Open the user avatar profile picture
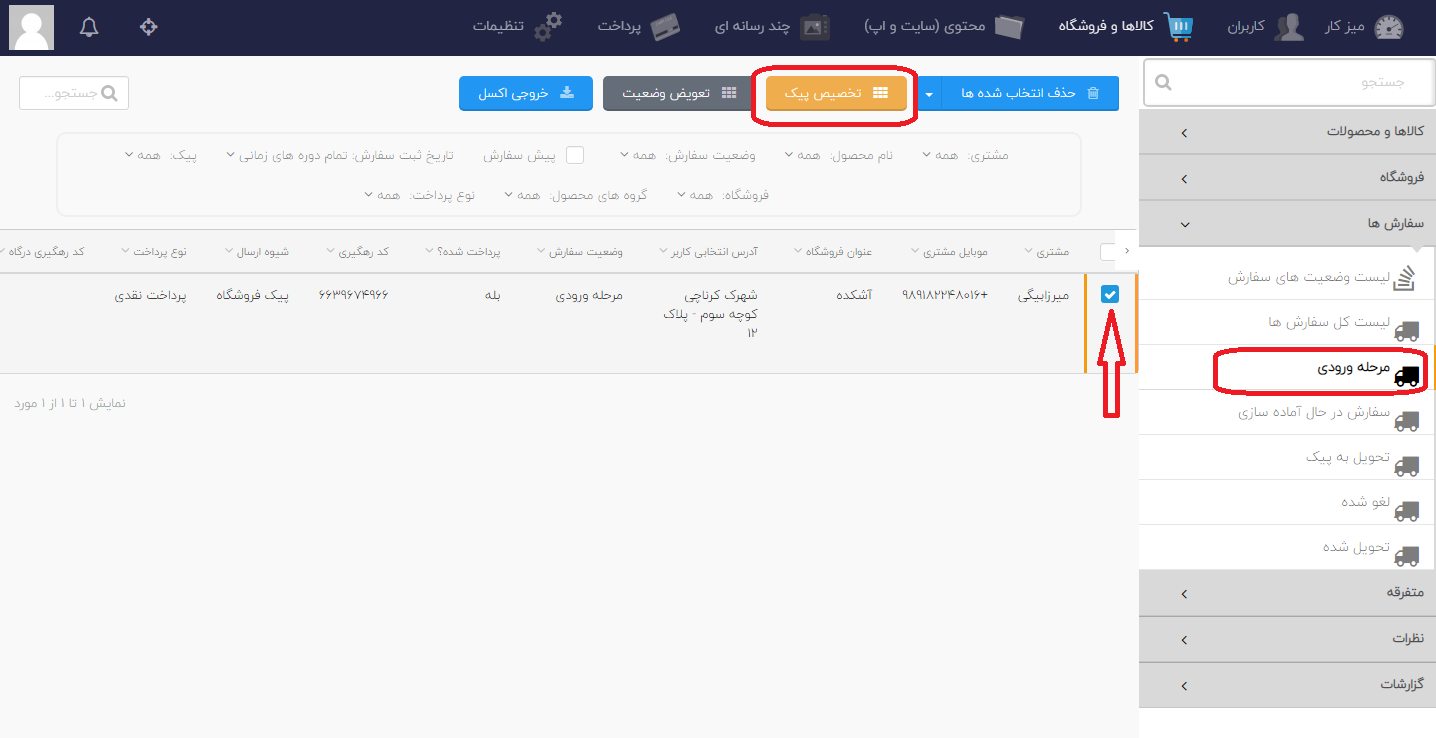Screen dimensions: 1436x738 pyautogui.click(x=31, y=27)
